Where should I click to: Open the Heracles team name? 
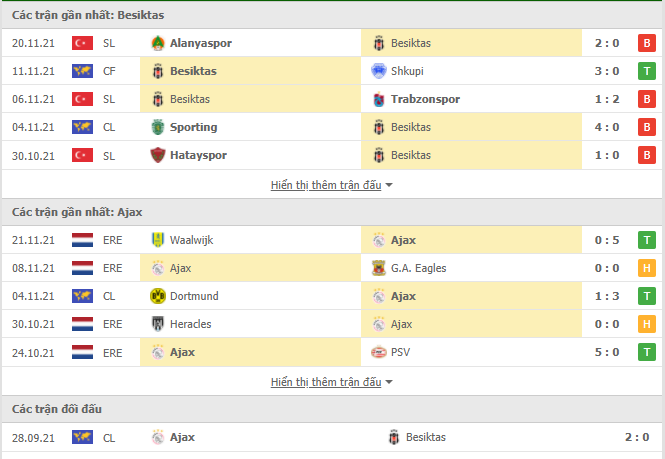(x=190, y=324)
